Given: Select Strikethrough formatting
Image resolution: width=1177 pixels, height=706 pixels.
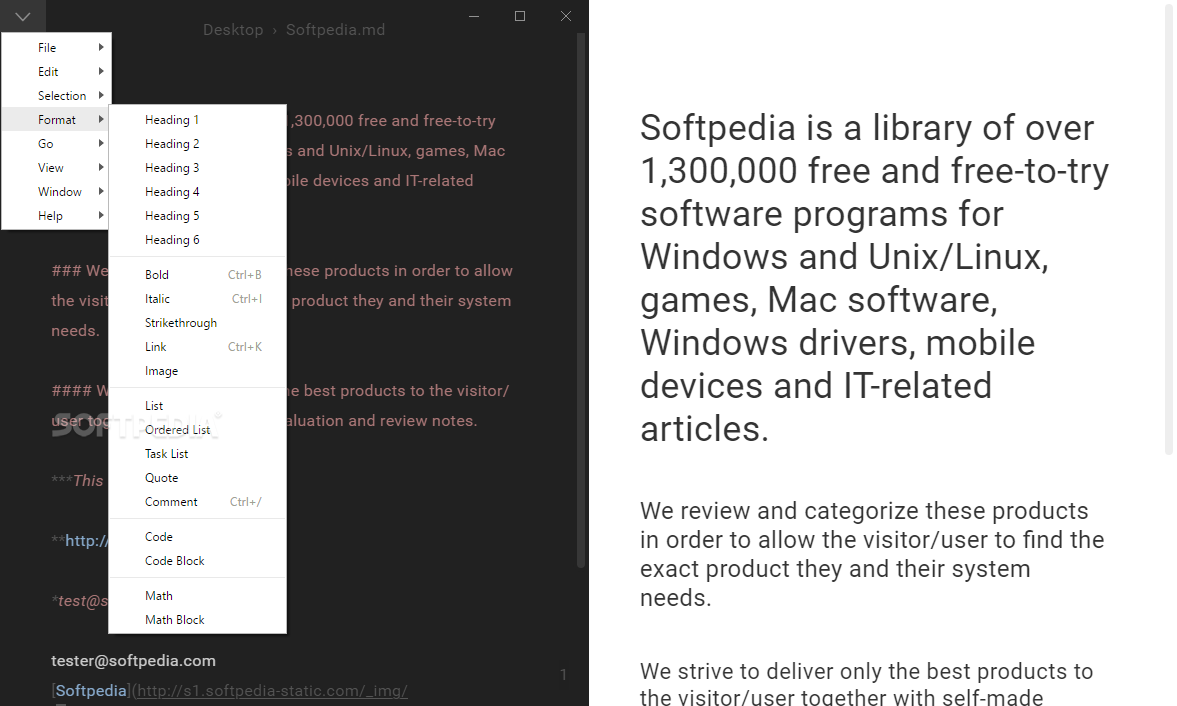Looking at the screenshot, I should tap(197, 323).
